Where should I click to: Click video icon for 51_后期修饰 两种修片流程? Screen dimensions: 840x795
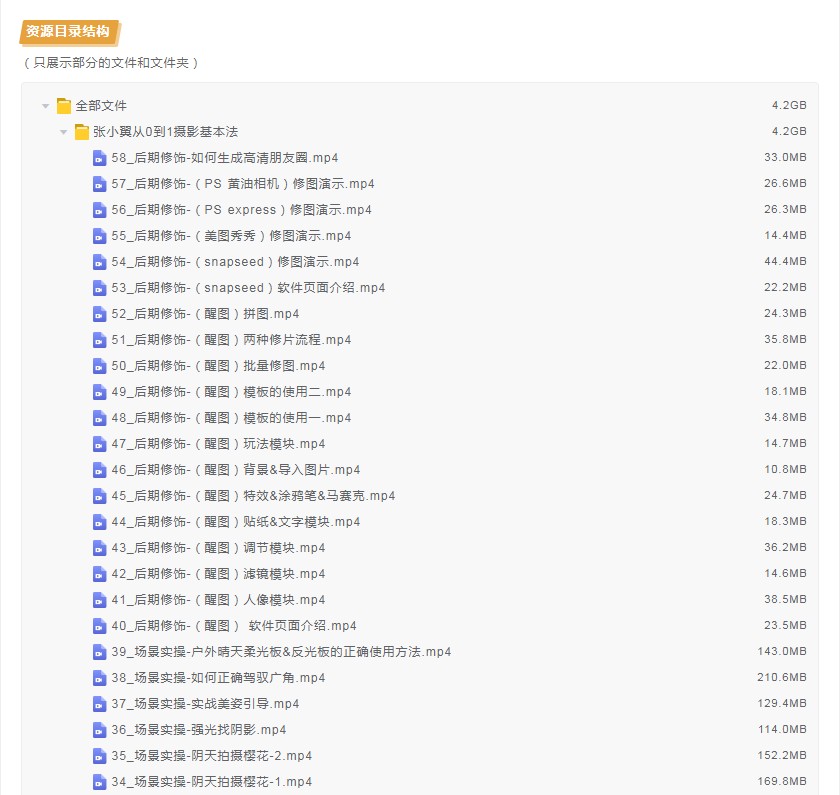[100, 340]
